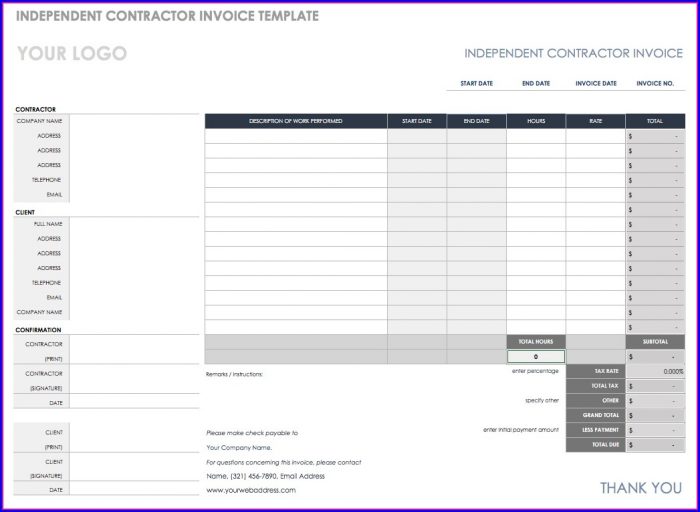Click the 'THANK YOU' text
Screen dimensions: 700x512
coord(641,488)
